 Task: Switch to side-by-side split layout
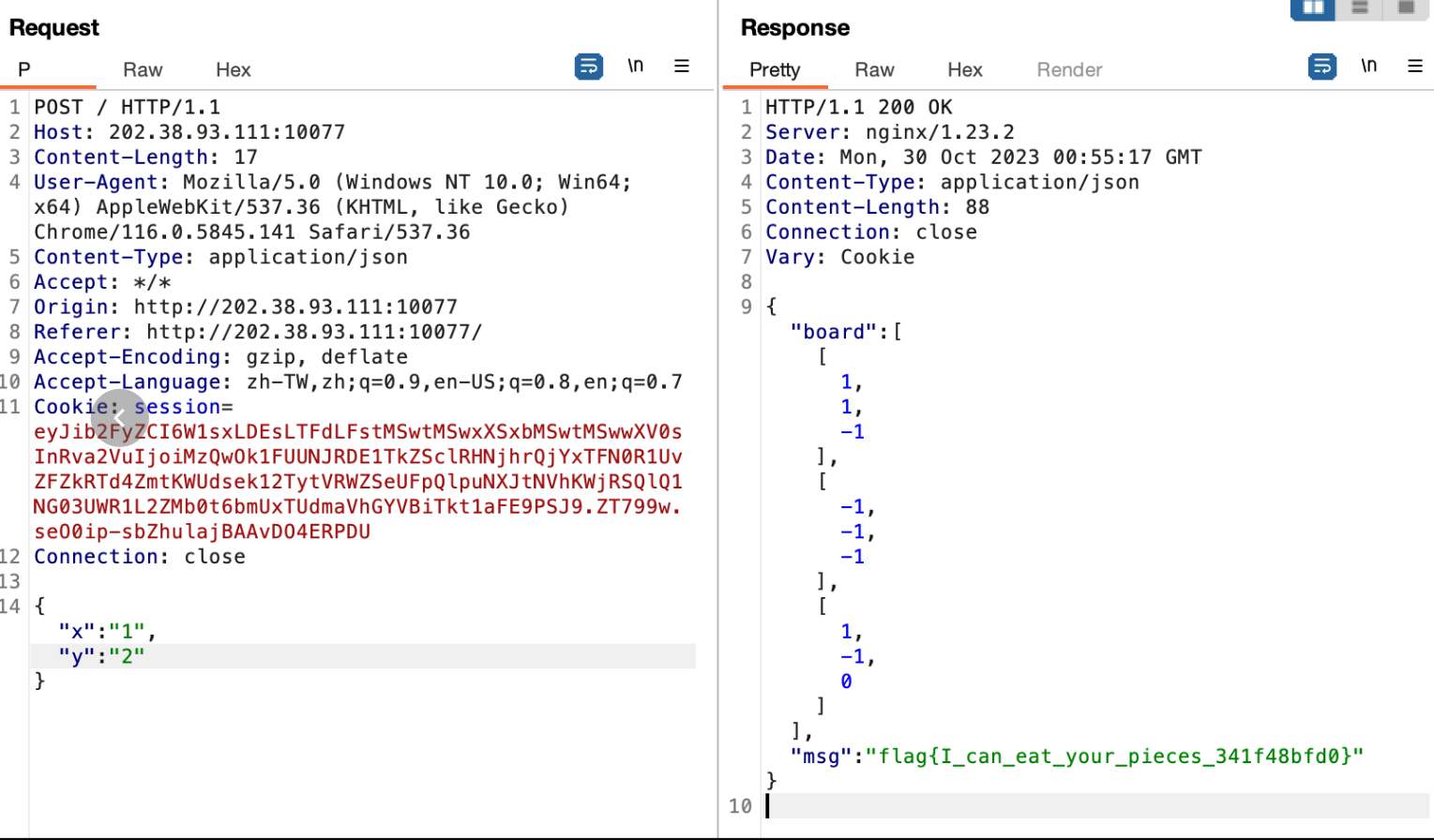pyautogui.click(x=1312, y=8)
